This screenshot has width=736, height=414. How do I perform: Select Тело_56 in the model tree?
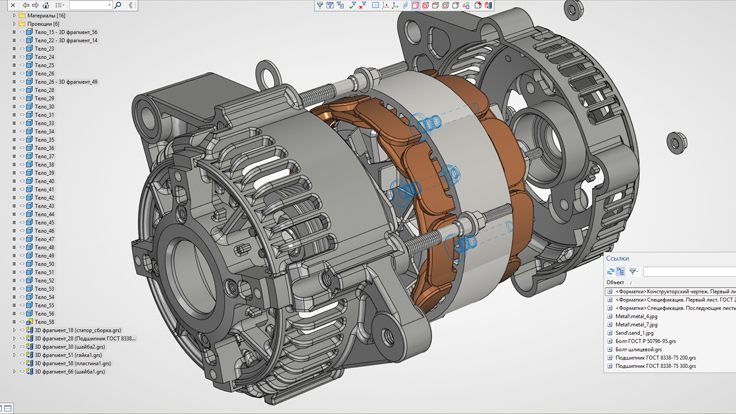point(44,314)
